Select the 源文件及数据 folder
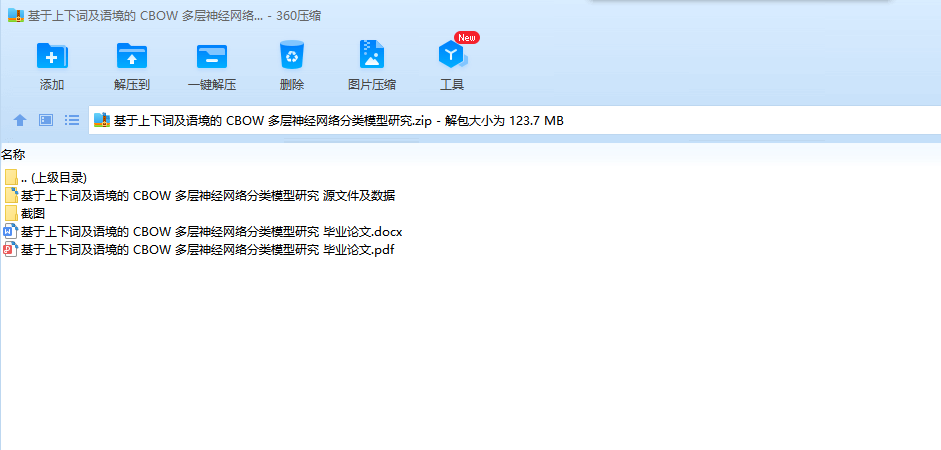The height and width of the screenshot is (450, 941). coord(199,196)
